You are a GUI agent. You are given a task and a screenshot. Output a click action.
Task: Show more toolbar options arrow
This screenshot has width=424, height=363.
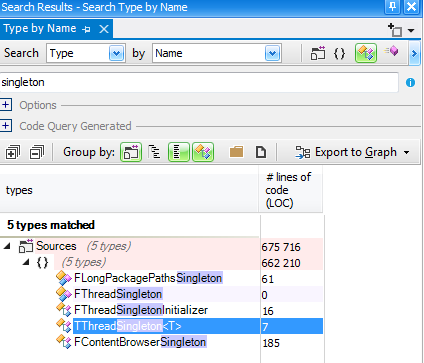(414, 53)
